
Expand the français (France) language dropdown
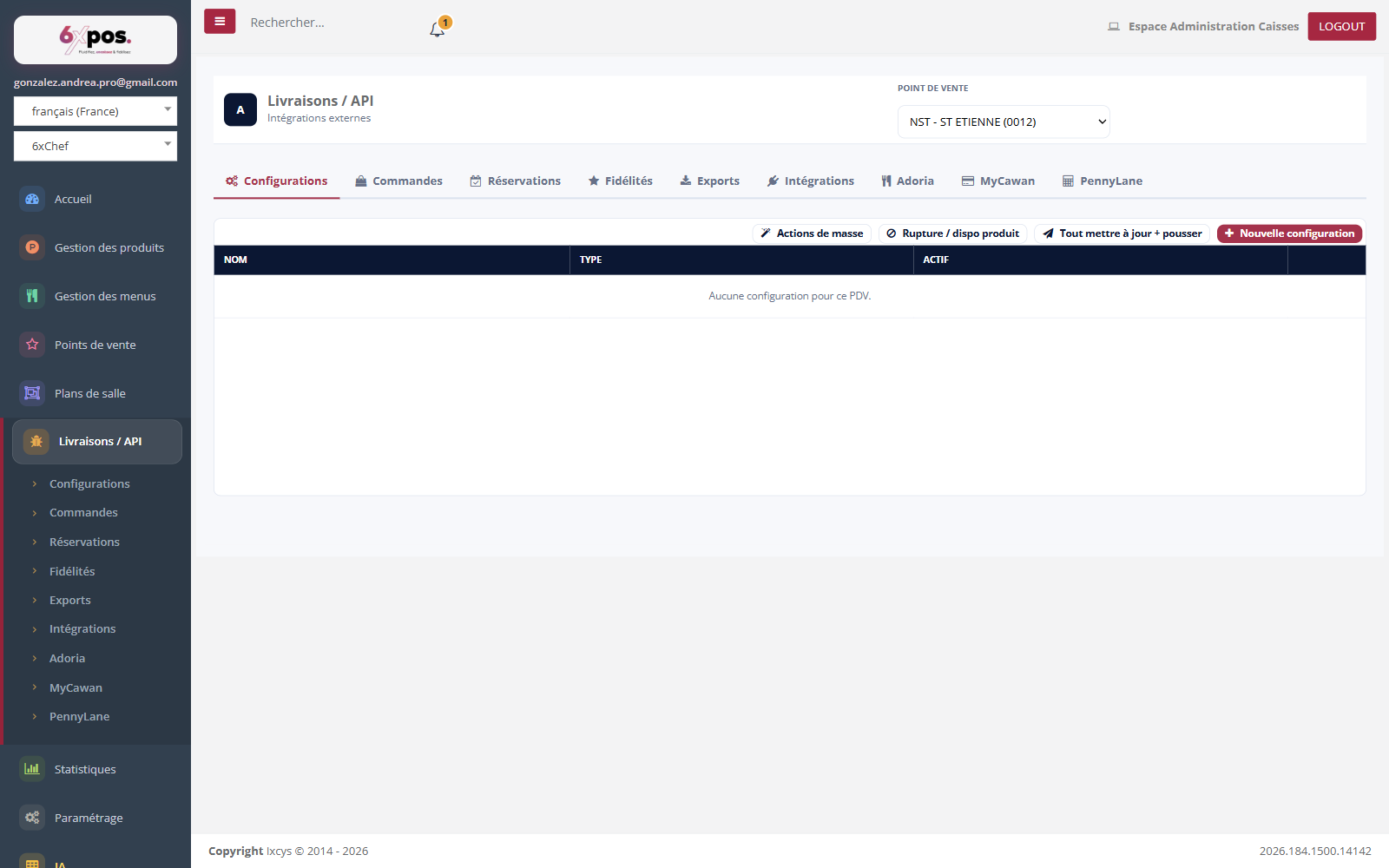(95, 111)
